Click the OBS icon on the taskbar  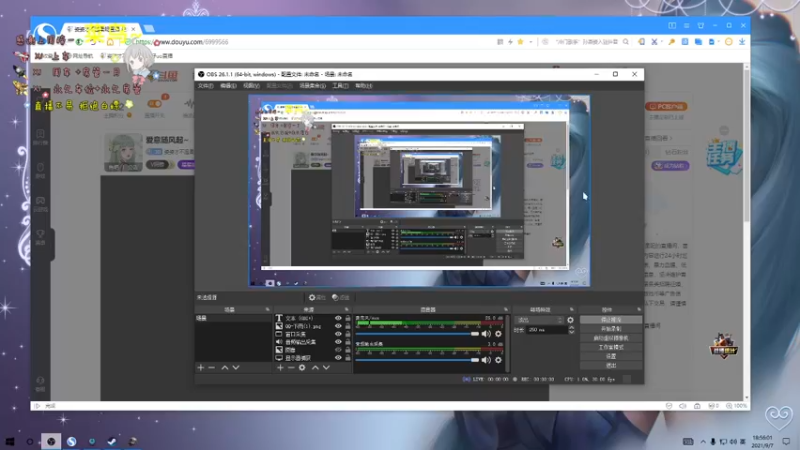(x=51, y=441)
